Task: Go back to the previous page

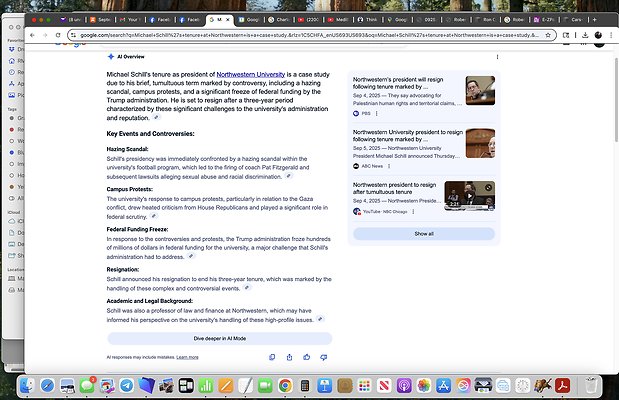Action: [32, 35]
